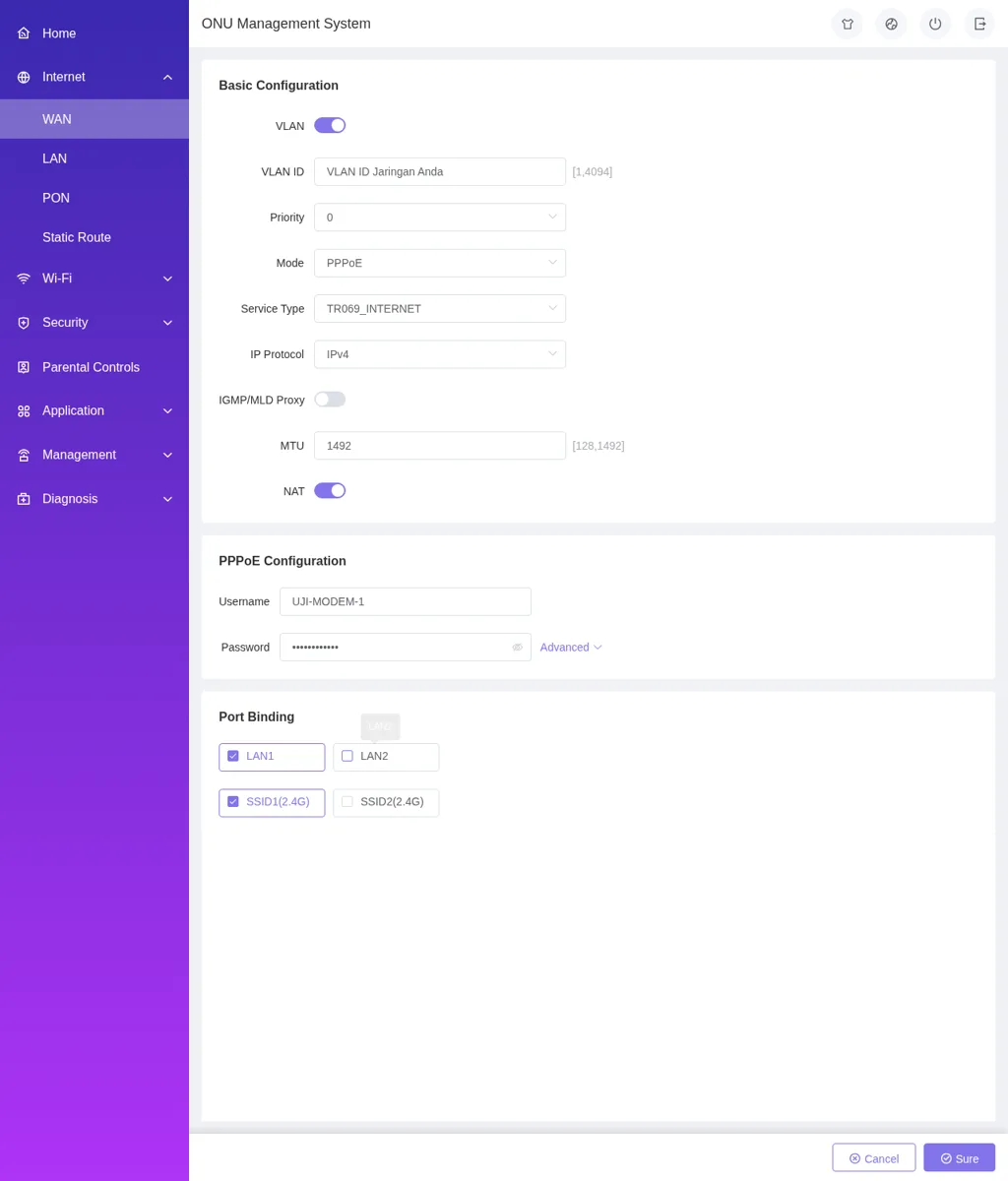Click the Cancel button
The width and height of the screenshot is (1008, 1181).
(x=874, y=1157)
